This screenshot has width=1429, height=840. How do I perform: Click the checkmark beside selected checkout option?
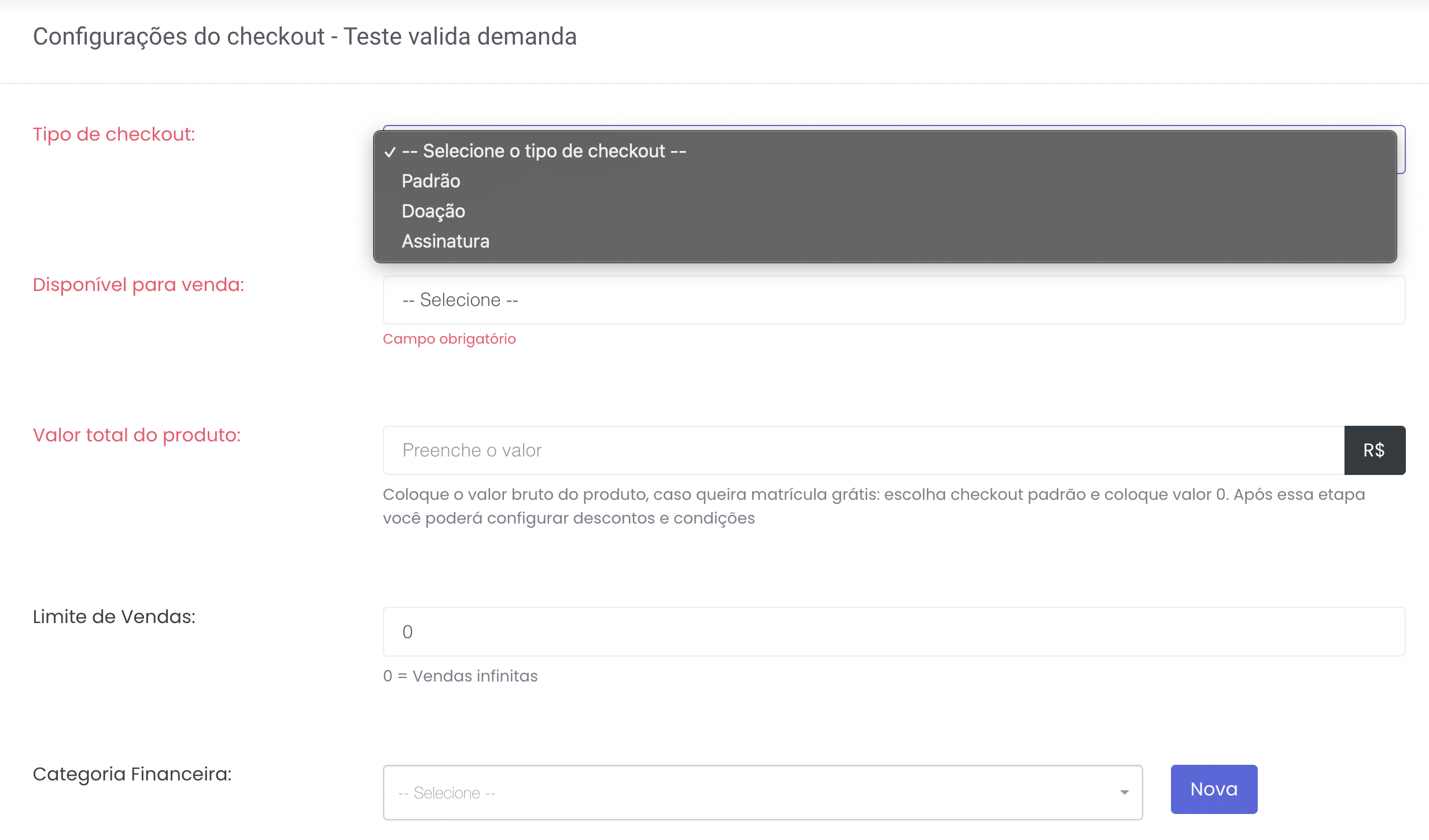coord(390,152)
